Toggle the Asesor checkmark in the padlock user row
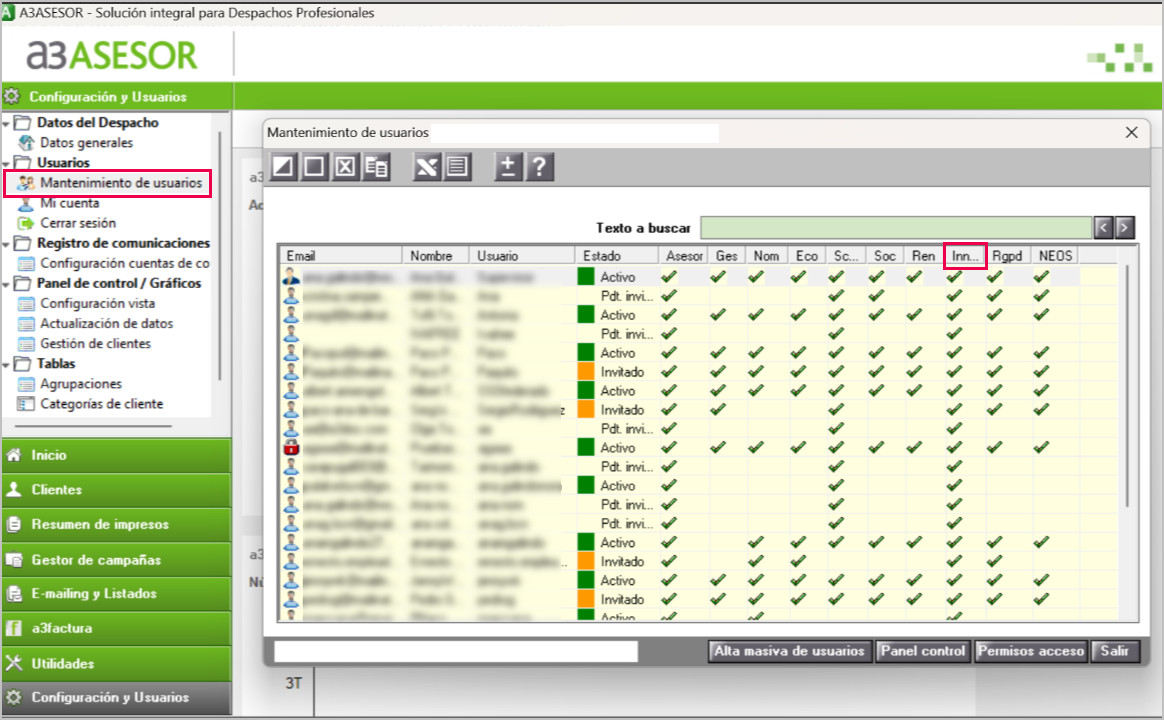Image resolution: width=1164 pixels, height=720 pixels. 669,448
